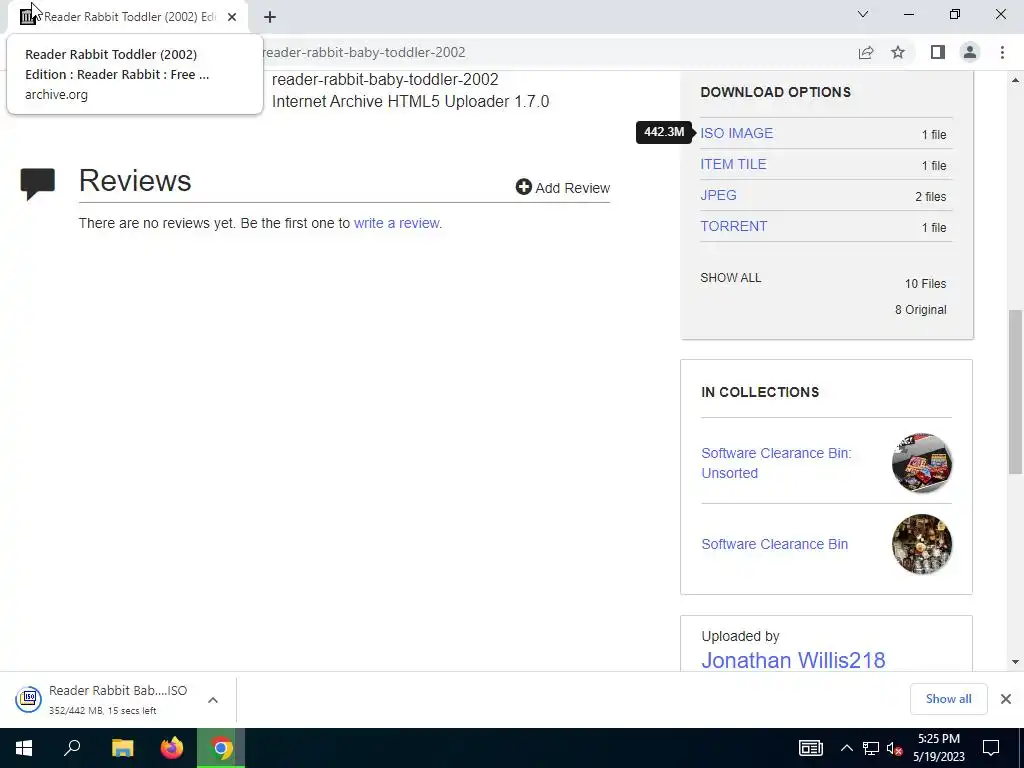Open the JPEG download option
1024x768 pixels.
pyautogui.click(x=718, y=195)
